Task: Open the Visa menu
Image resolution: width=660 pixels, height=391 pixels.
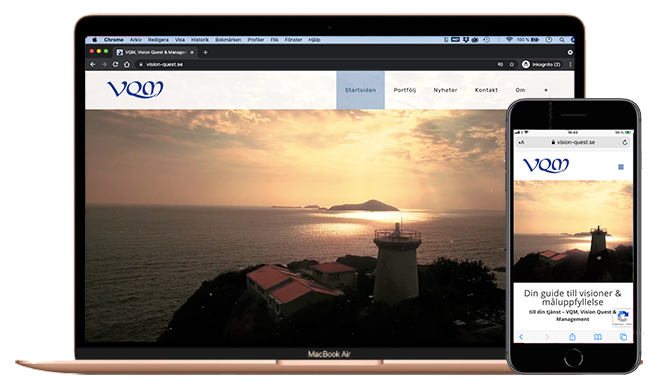Action: (180, 40)
